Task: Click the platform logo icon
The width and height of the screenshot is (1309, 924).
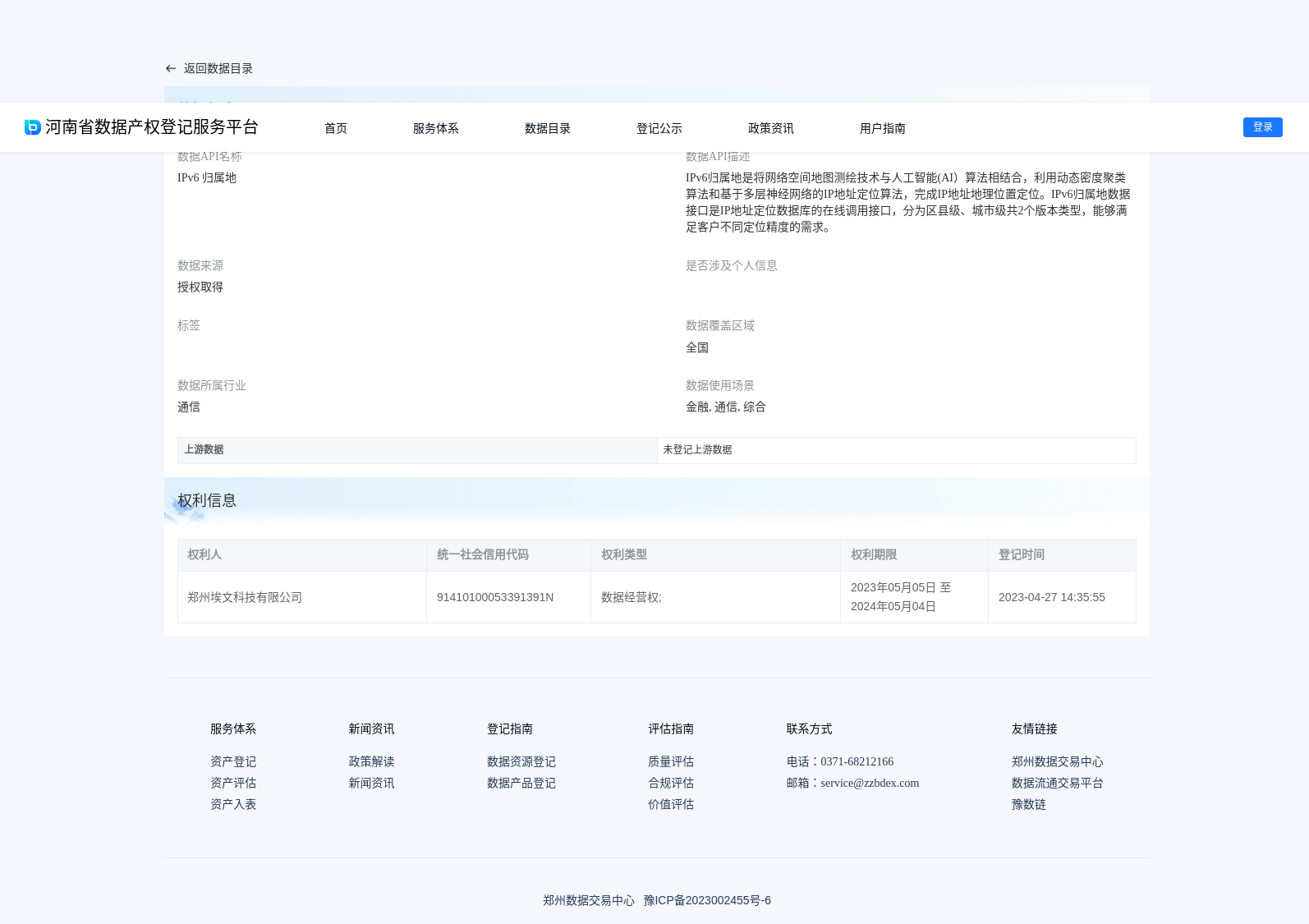Action: [33, 127]
